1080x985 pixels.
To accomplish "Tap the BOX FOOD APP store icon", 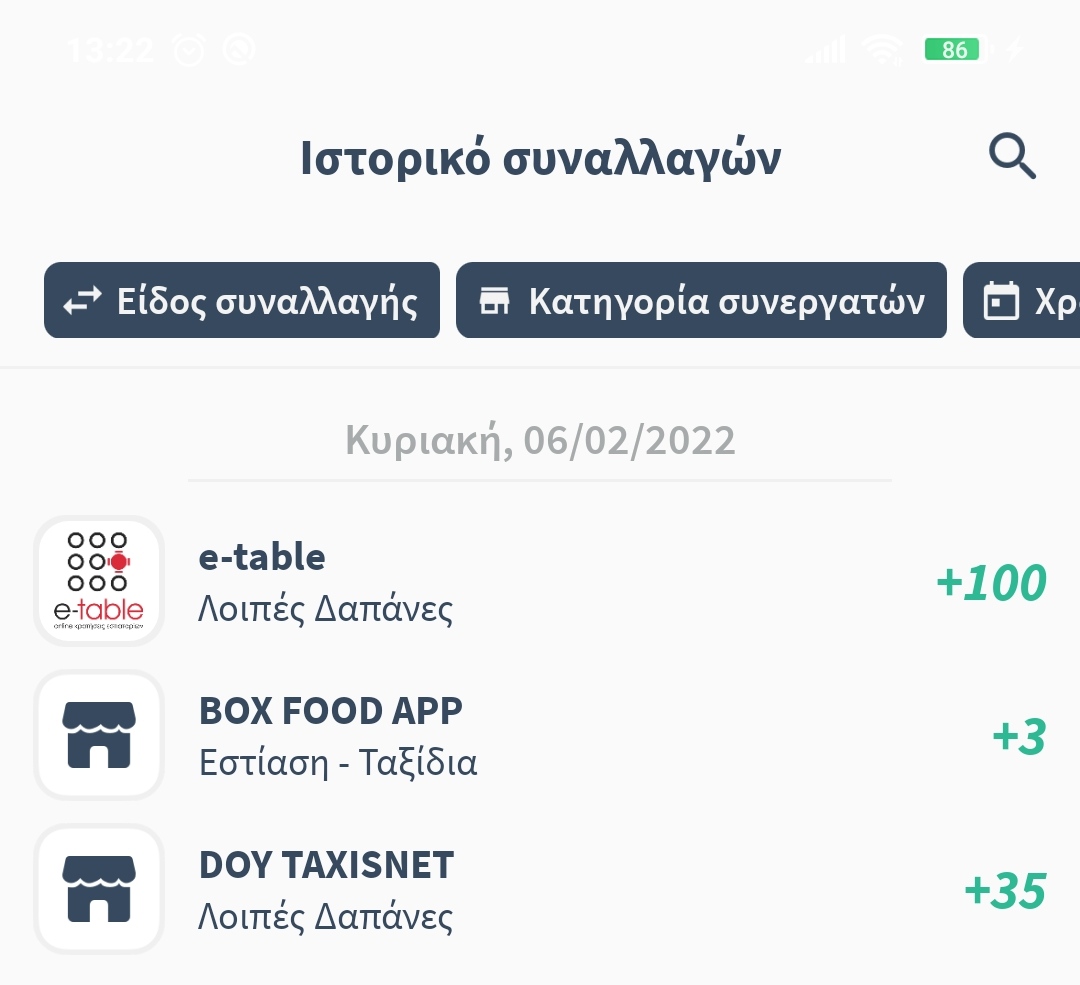I will 98,734.
